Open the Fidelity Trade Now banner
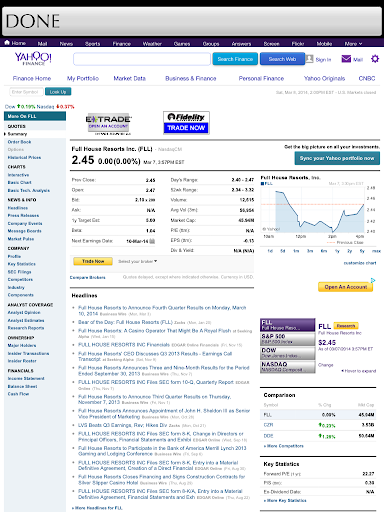This screenshot has height=512, width=384. click(186, 123)
